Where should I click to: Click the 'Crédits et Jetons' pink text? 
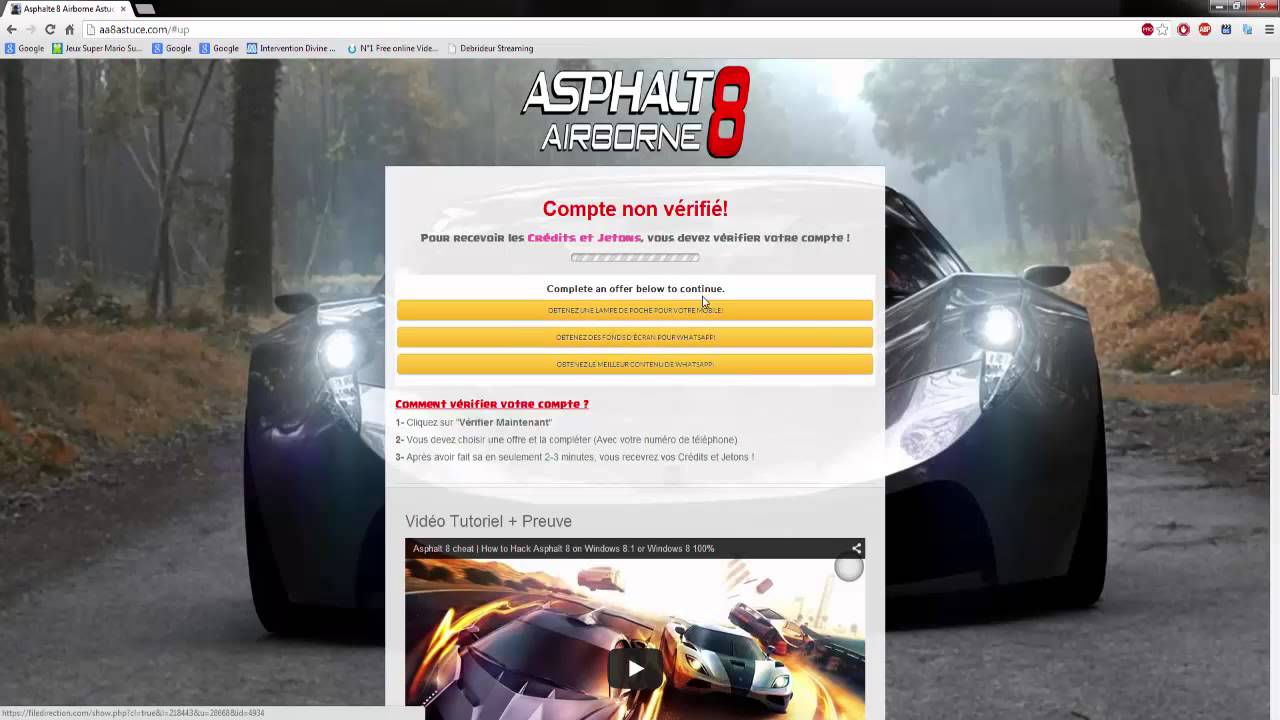(584, 238)
